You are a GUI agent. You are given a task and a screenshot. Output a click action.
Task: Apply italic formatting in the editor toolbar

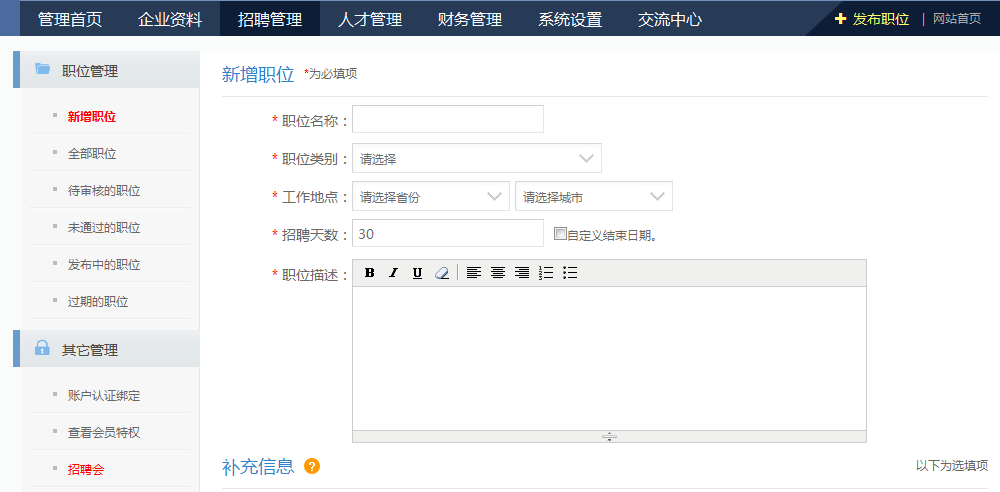click(393, 273)
